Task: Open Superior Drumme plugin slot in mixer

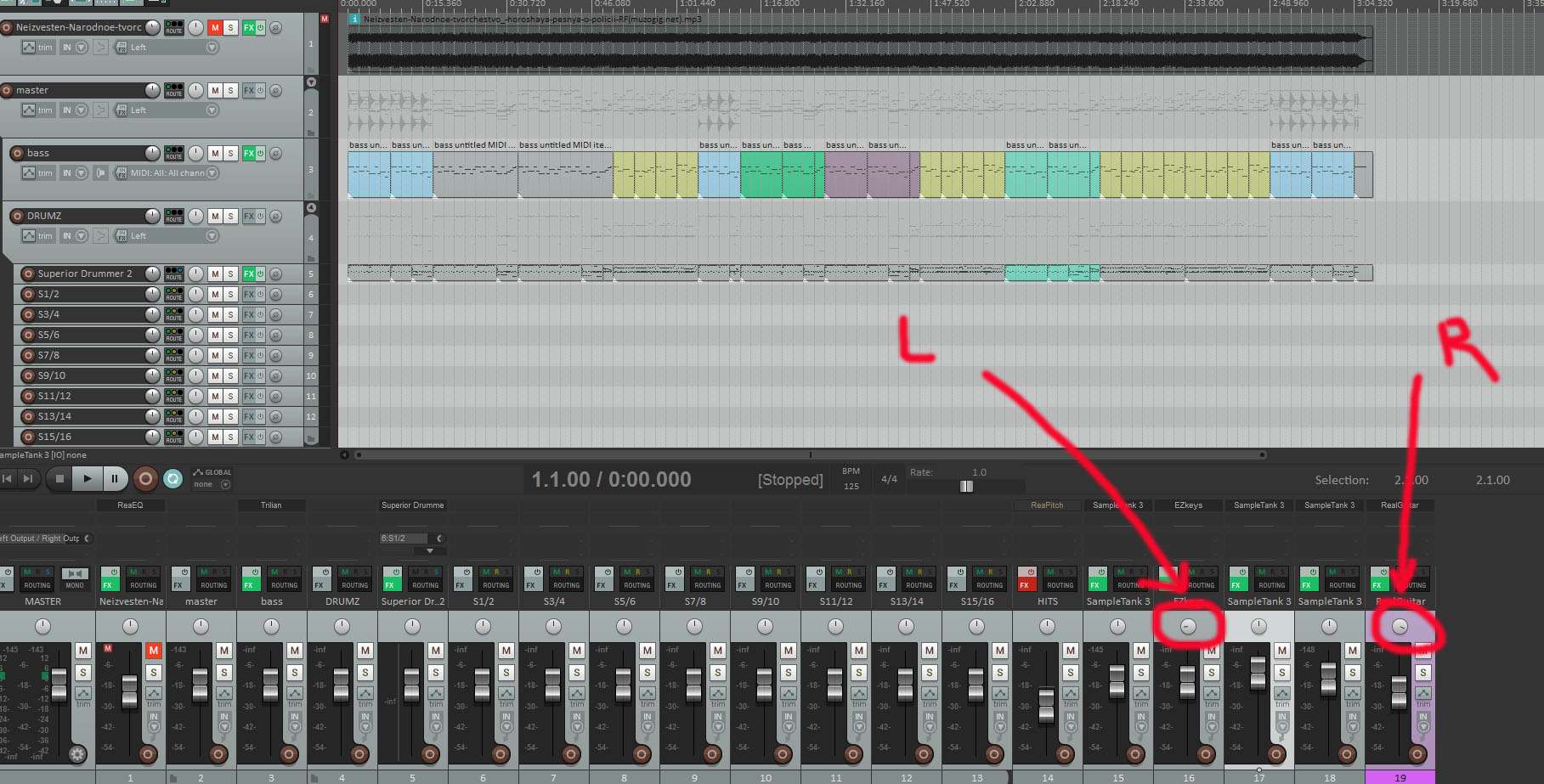Action: 412,505
